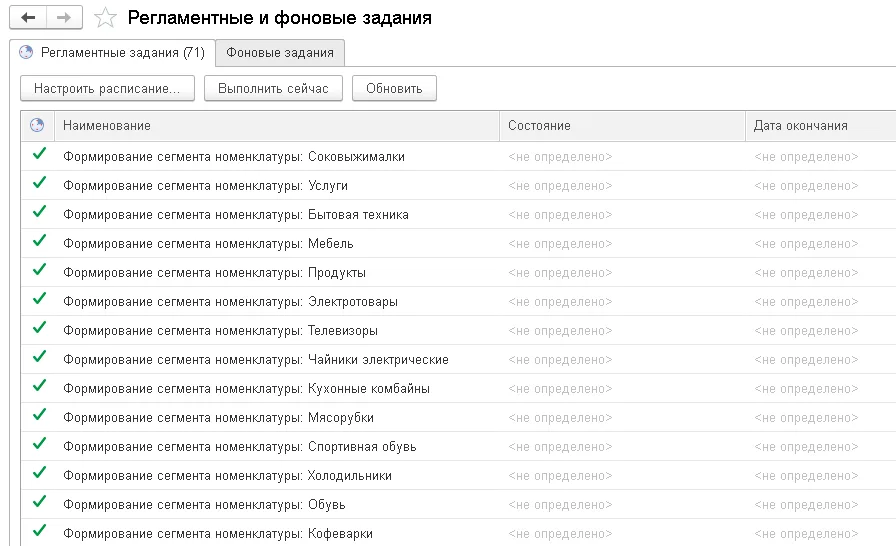Click green checkmark in Услуги row
This screenshot has width=896, height=546.
pos(39,183)
